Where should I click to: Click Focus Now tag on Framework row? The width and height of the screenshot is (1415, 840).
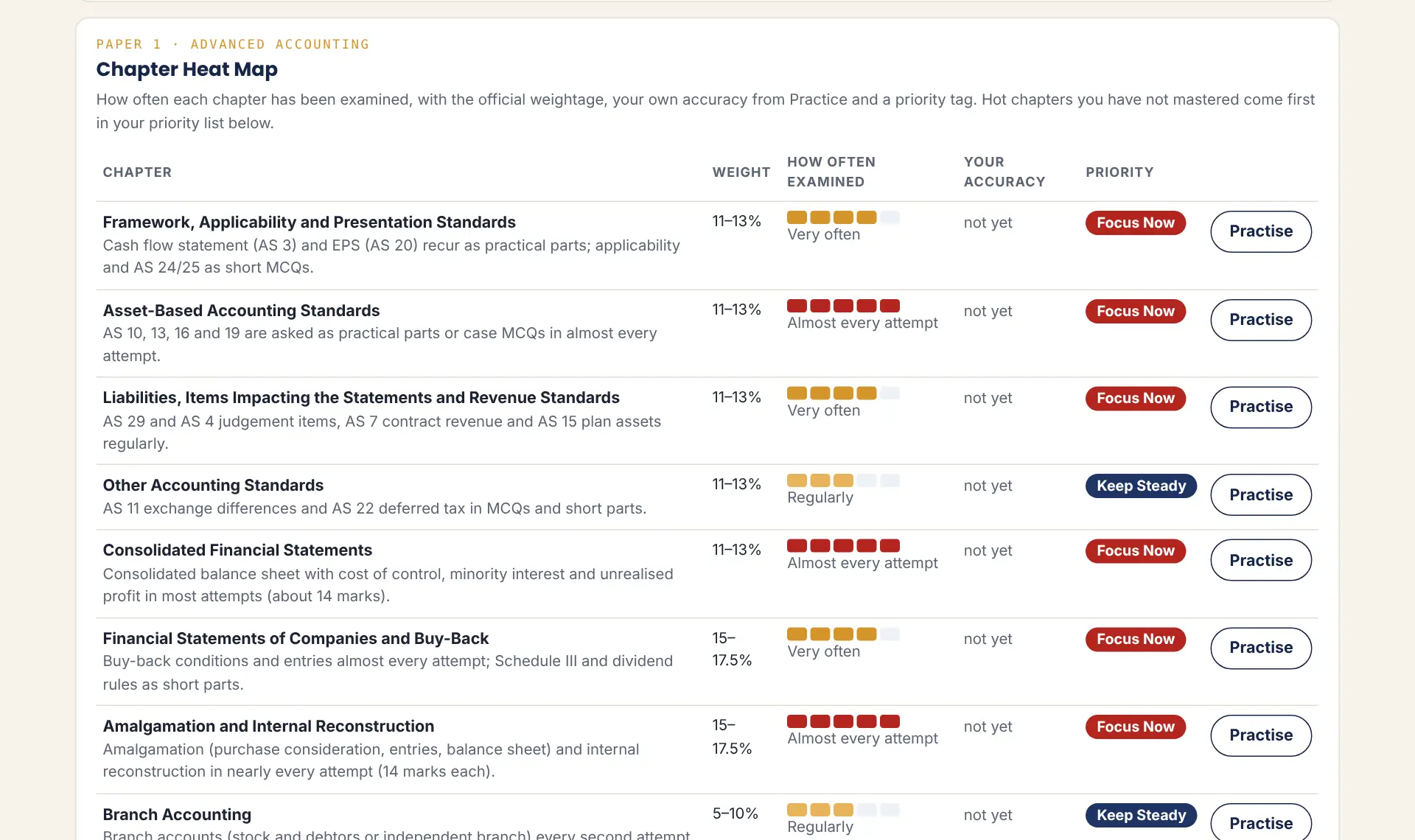(1136, 223)
